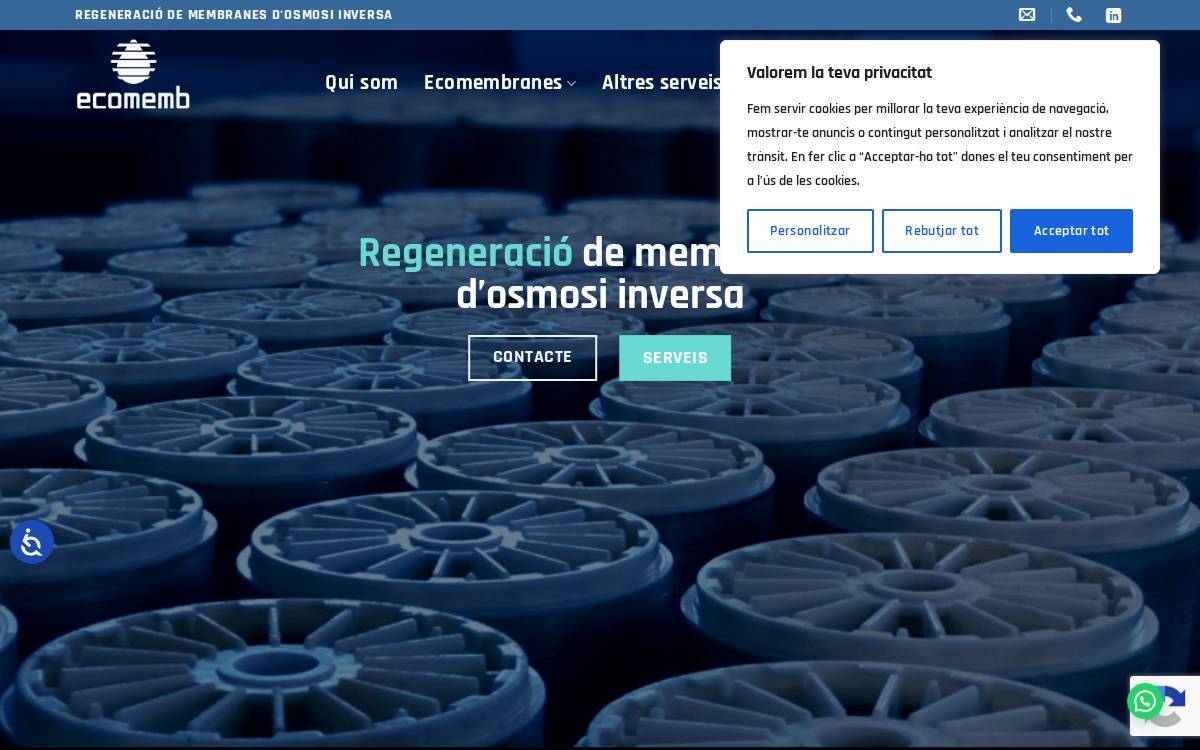1200x750 pixels.
Task: Click the 'Valorem la teva privacitat' heading
Action: pos(839,73)
